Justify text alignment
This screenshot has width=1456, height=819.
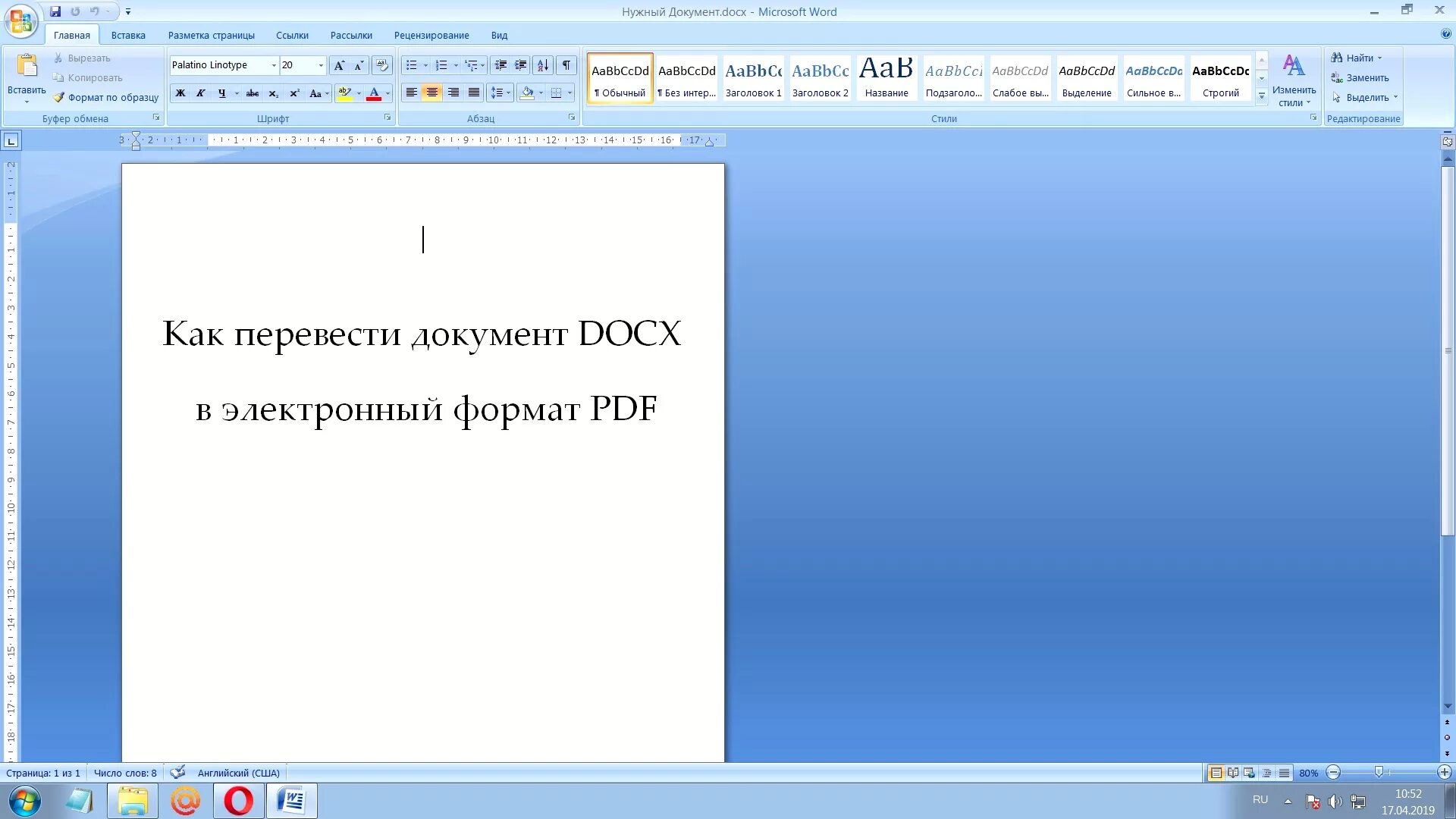[x=474, y=93]
